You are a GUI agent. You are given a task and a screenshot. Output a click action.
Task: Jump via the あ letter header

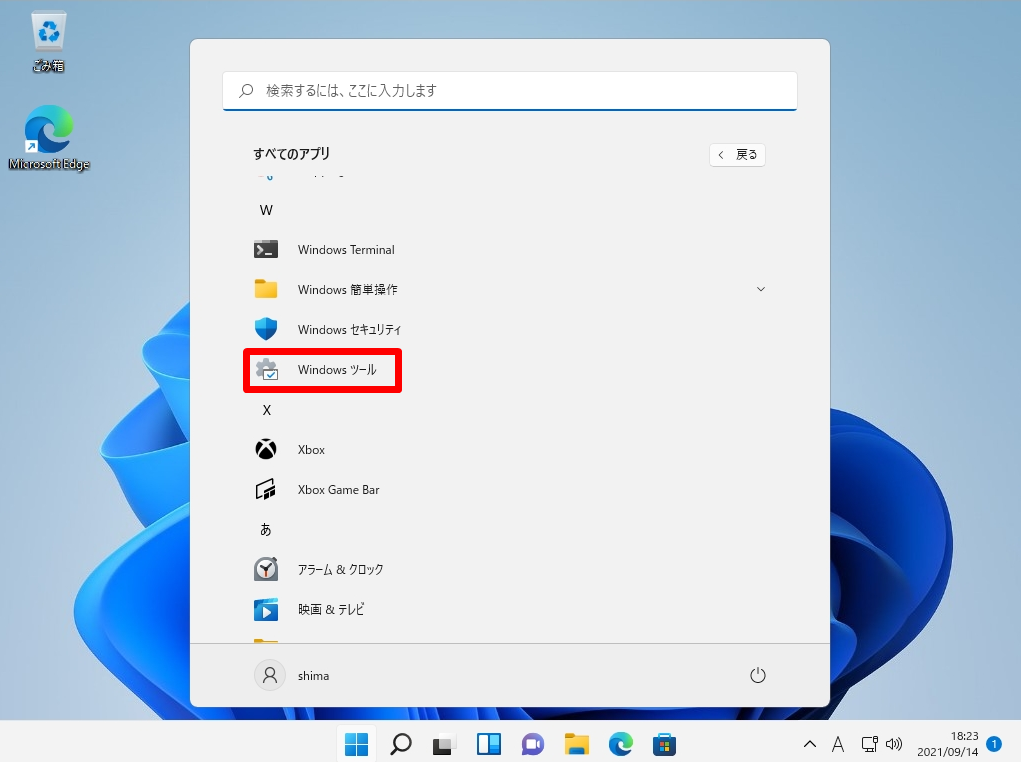pos(266,529)
